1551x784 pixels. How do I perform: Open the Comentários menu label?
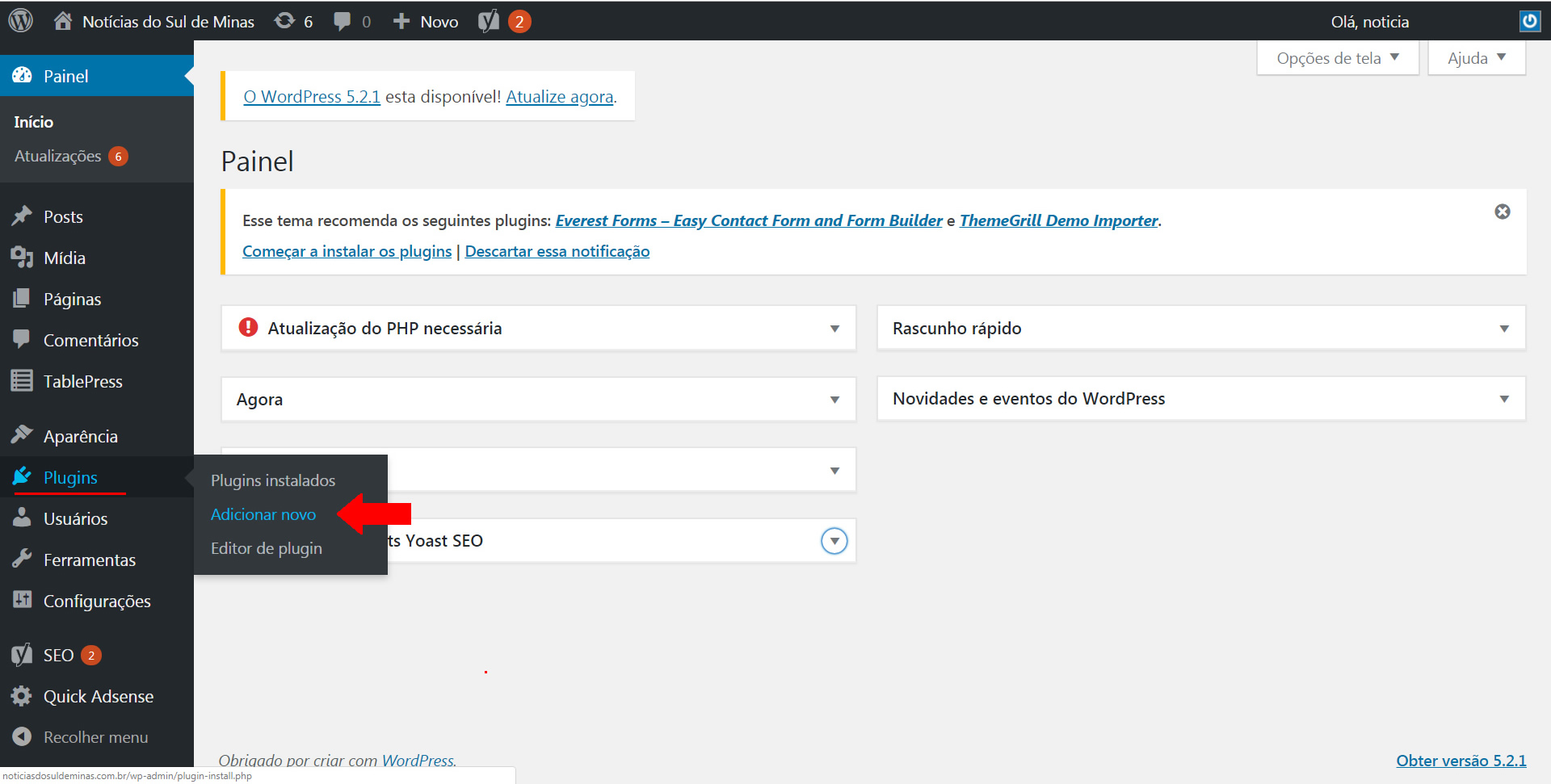[91, 340]
